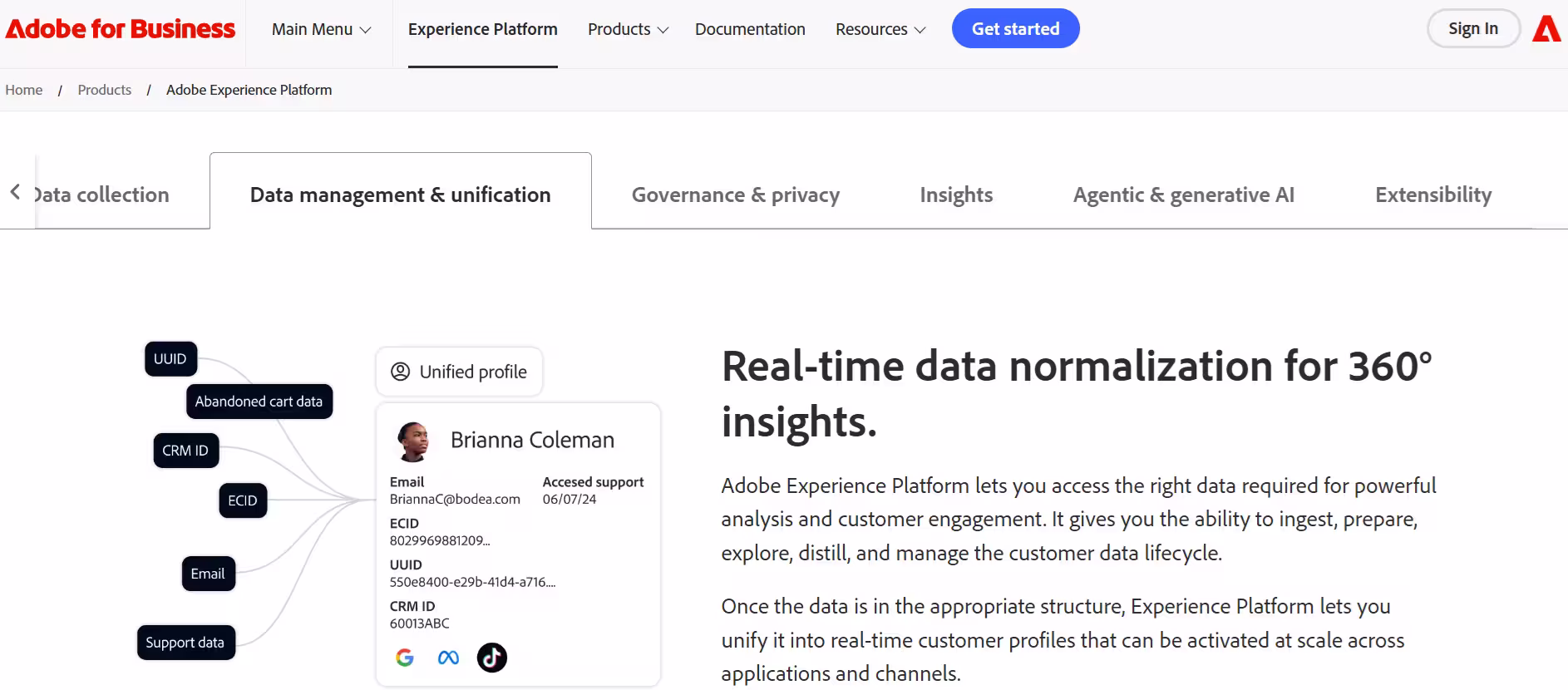This screenshot has height=690, width=1568.
Task: Click the Abandoned cart data tag
Action: [259, 402]
